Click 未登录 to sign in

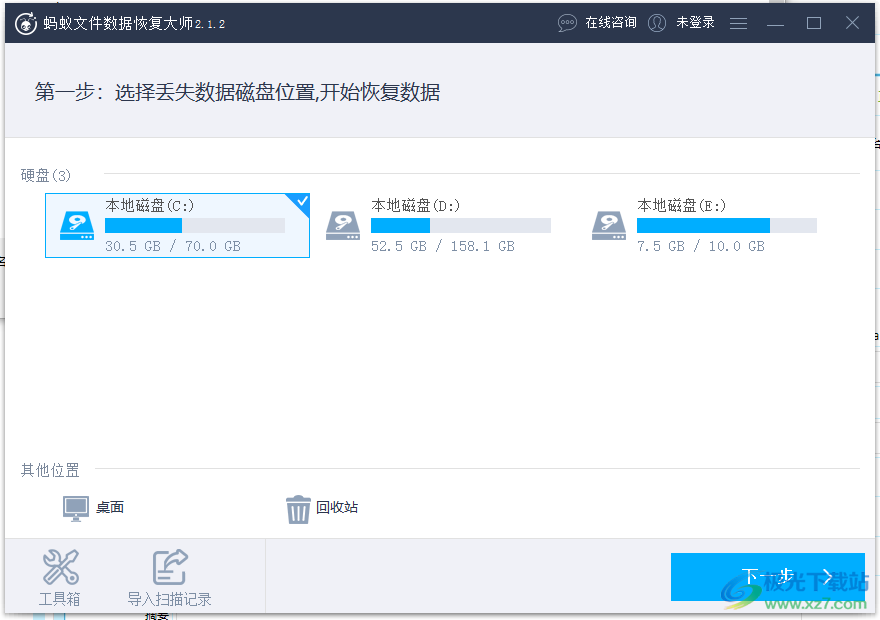[698, 22]
